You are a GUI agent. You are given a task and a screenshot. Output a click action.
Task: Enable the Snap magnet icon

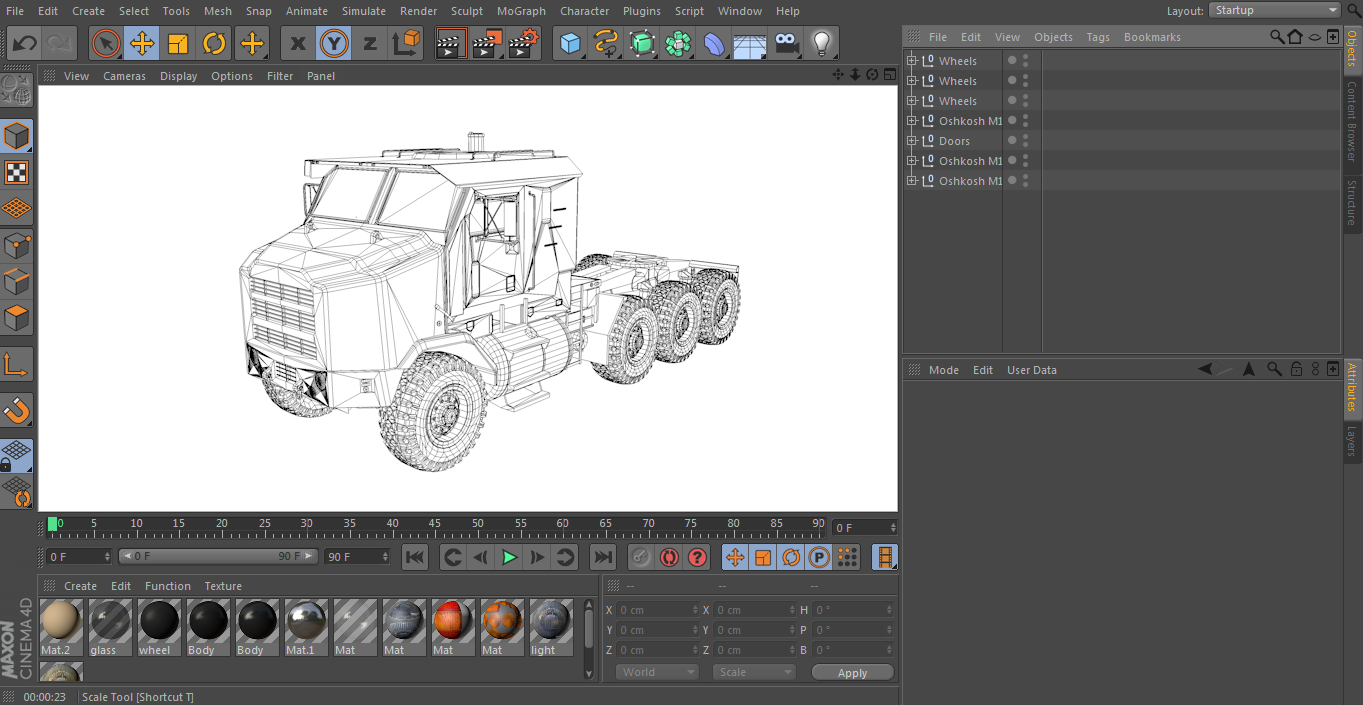tap(17, 410)
